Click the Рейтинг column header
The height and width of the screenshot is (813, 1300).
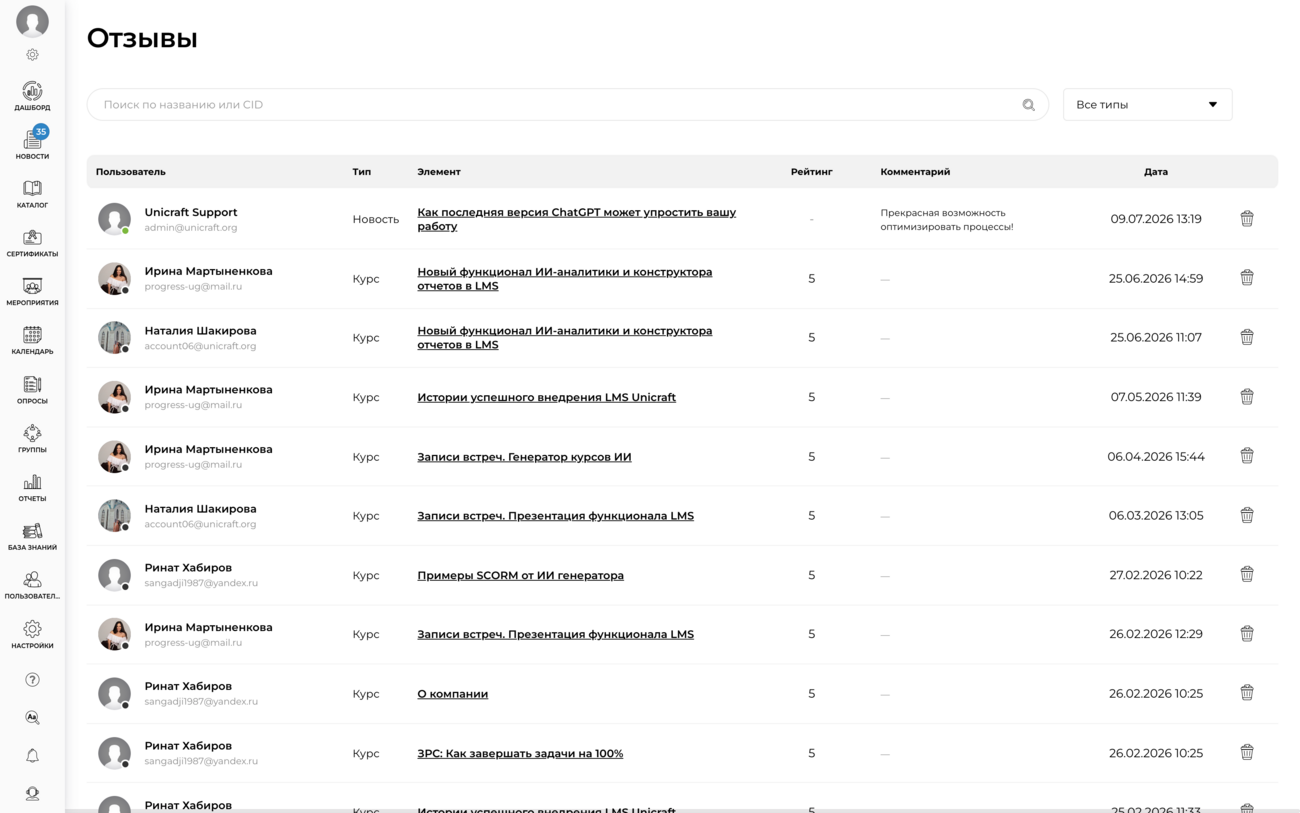(x=811, y=172)
